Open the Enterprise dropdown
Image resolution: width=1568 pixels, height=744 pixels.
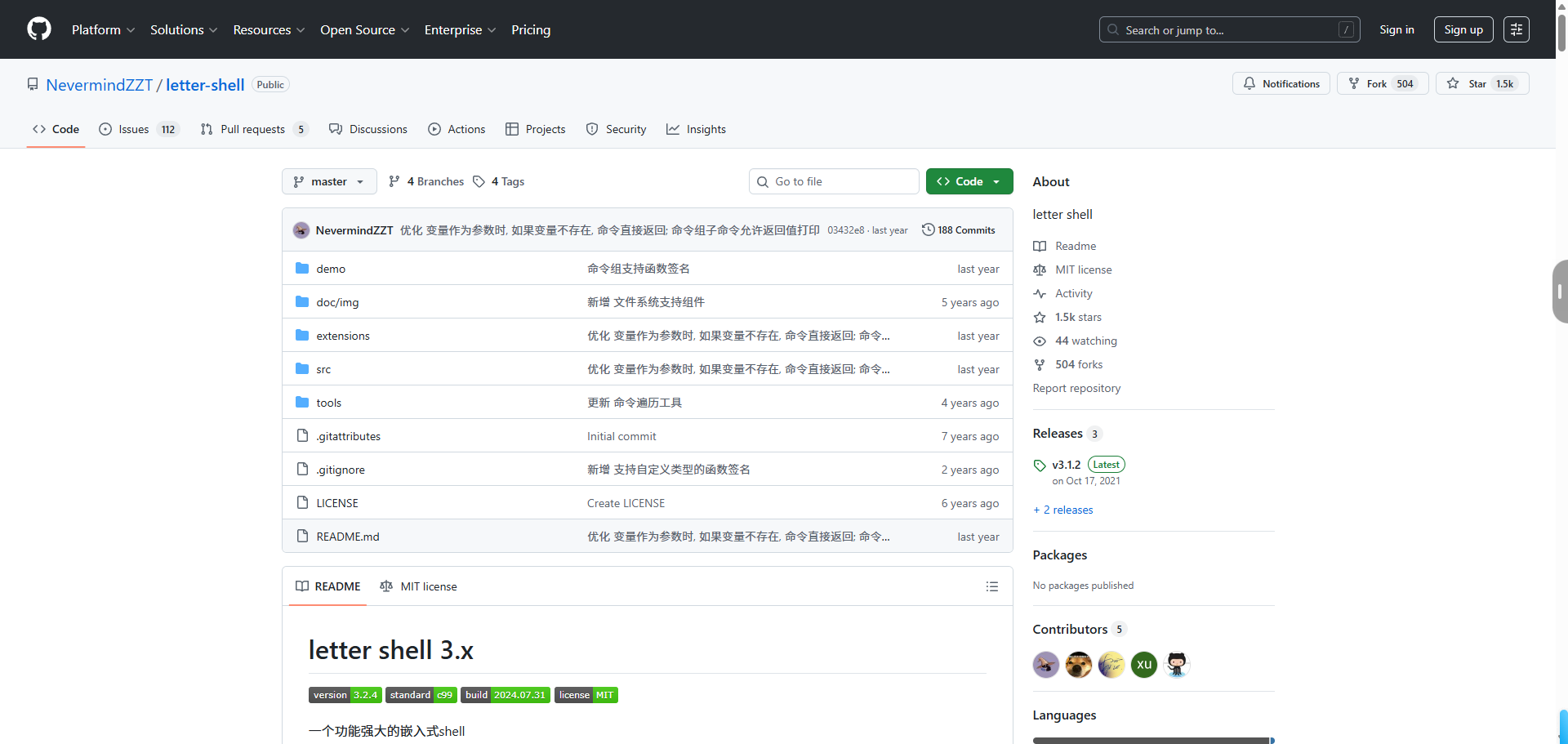pos(460,29)
